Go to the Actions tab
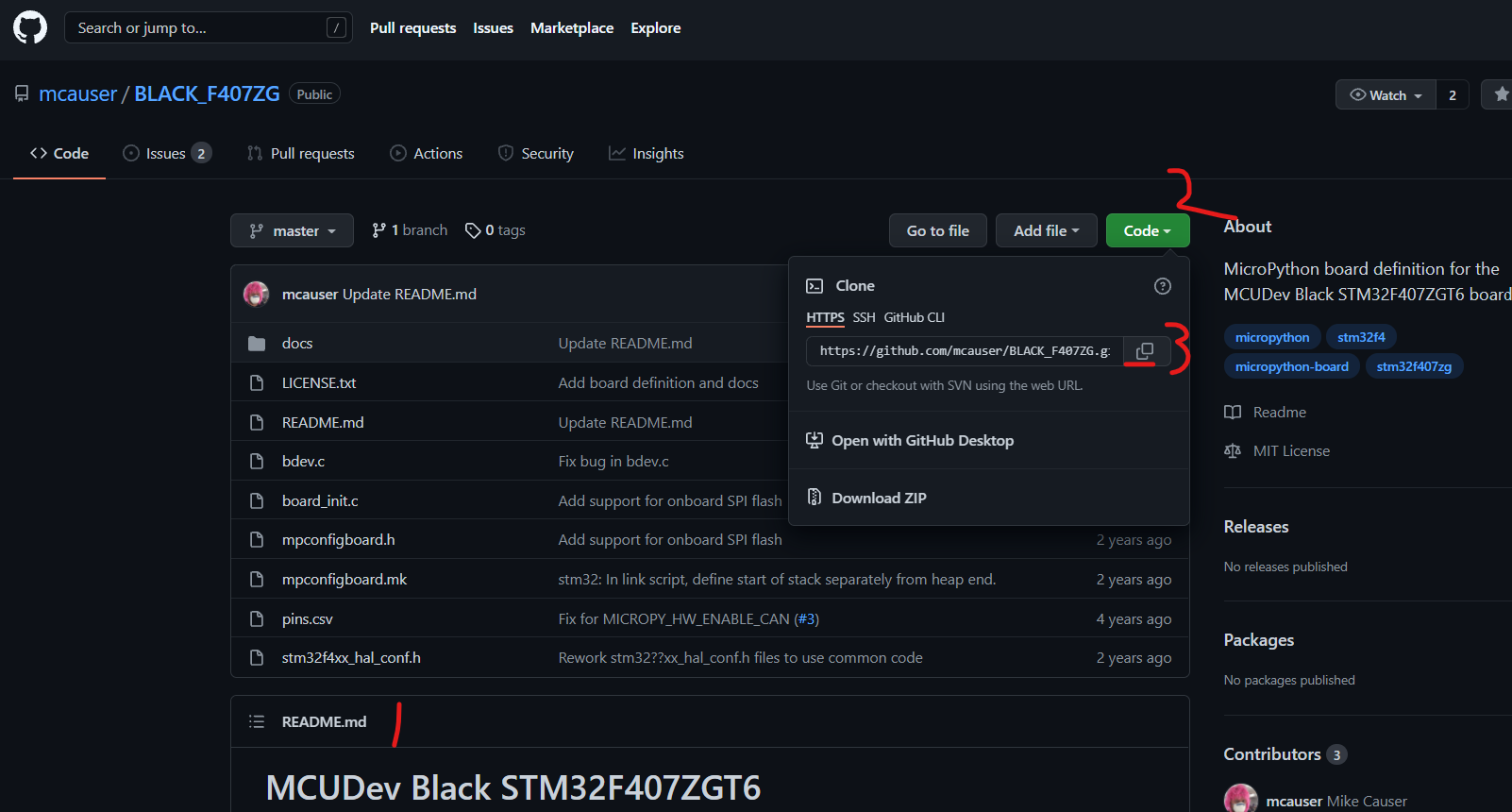The width and height of the screenshot is (1512, 812). coord(427,153)
